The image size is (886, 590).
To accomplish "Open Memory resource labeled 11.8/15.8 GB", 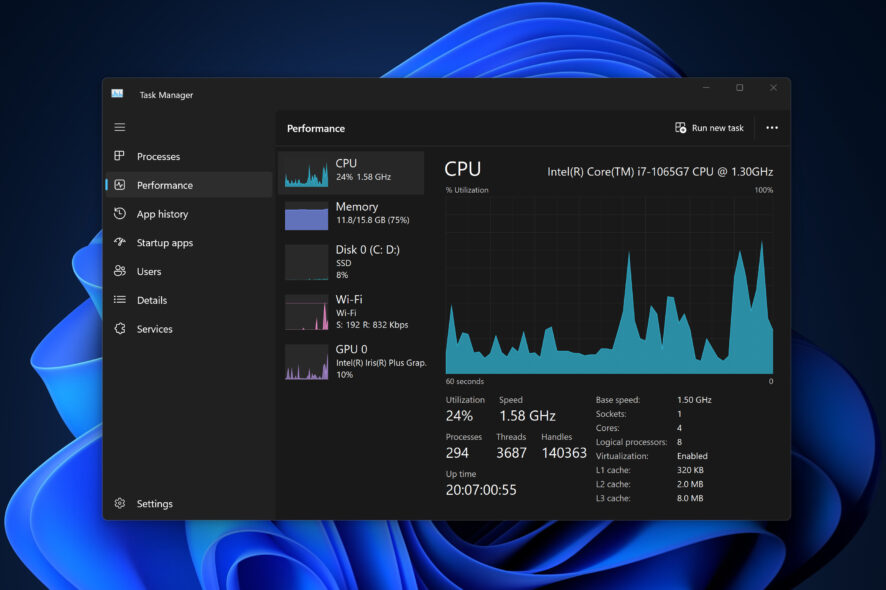I will (351, 215).
